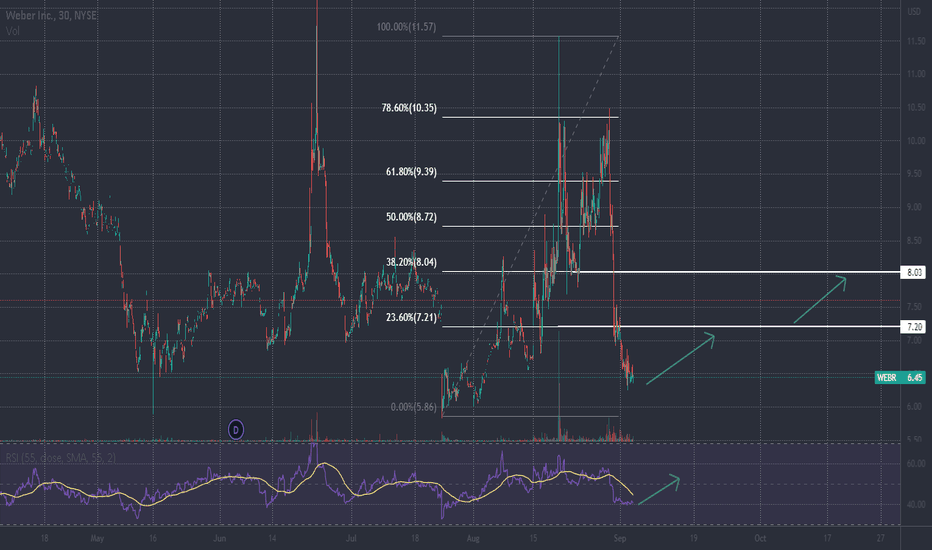Click the 'Oct' date axis label

pyautogui.click(x=760, y=539)
